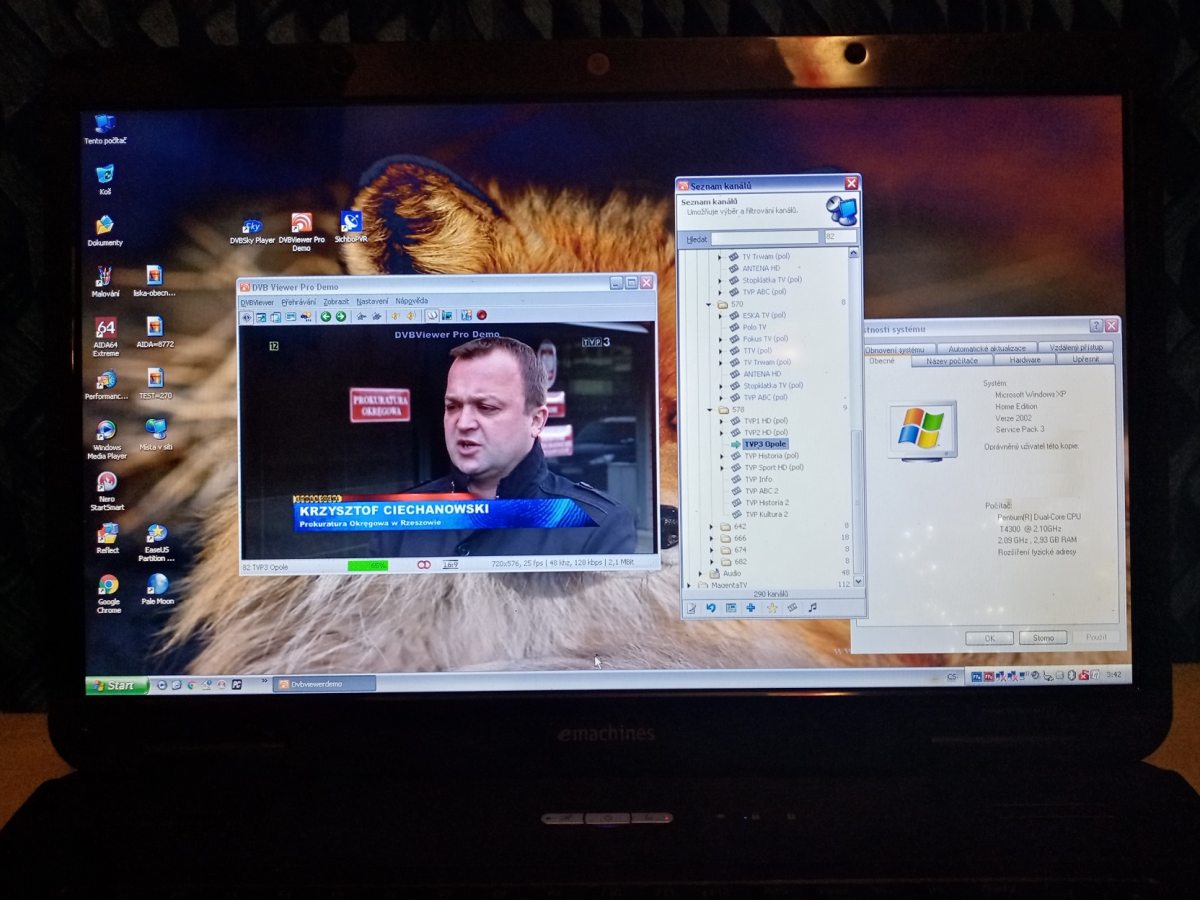Select TVP Historia 2 channel
The image size is (1200, 900).
coord(766,502)
